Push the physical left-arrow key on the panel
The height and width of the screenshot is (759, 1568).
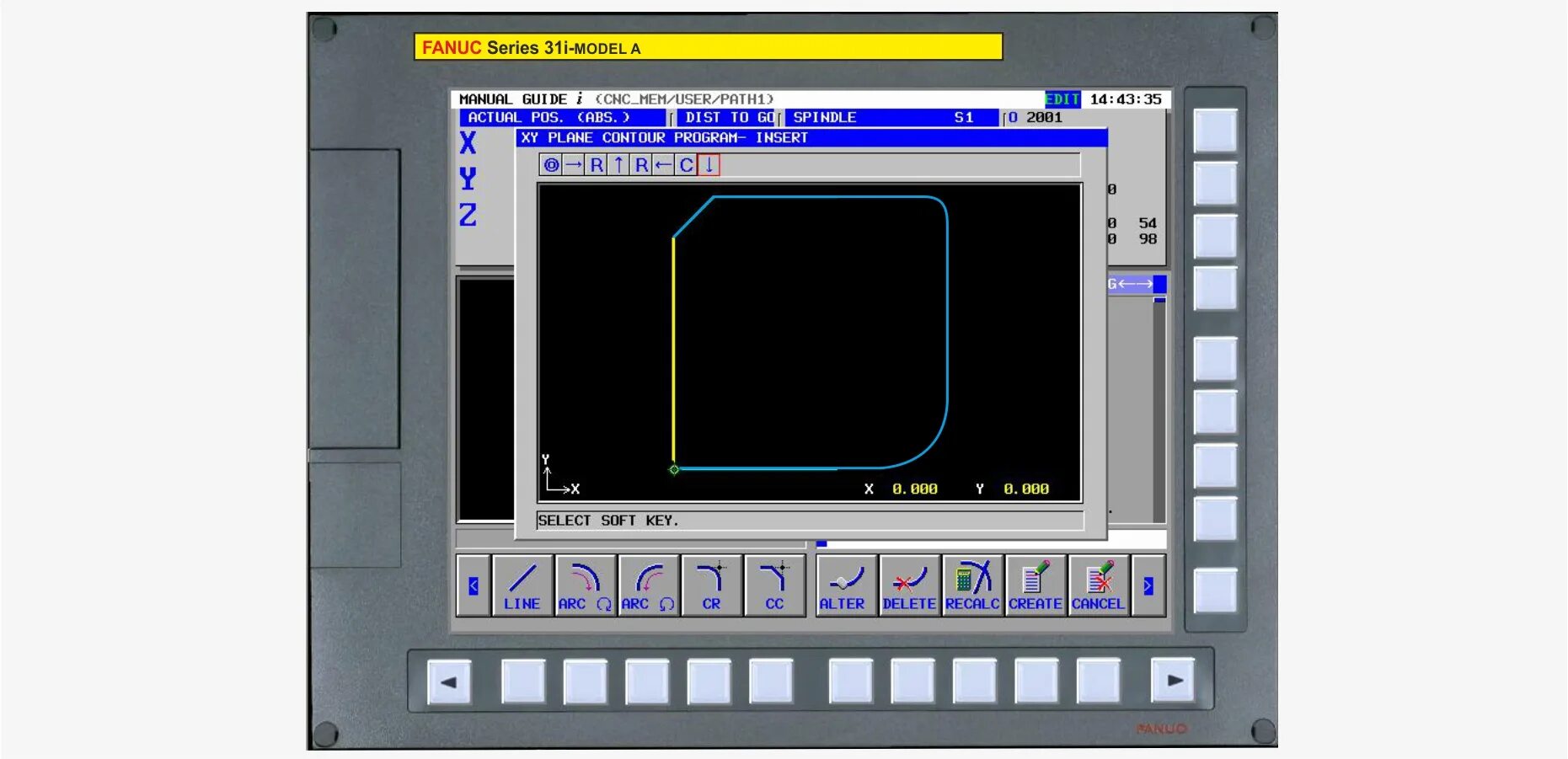449,681
